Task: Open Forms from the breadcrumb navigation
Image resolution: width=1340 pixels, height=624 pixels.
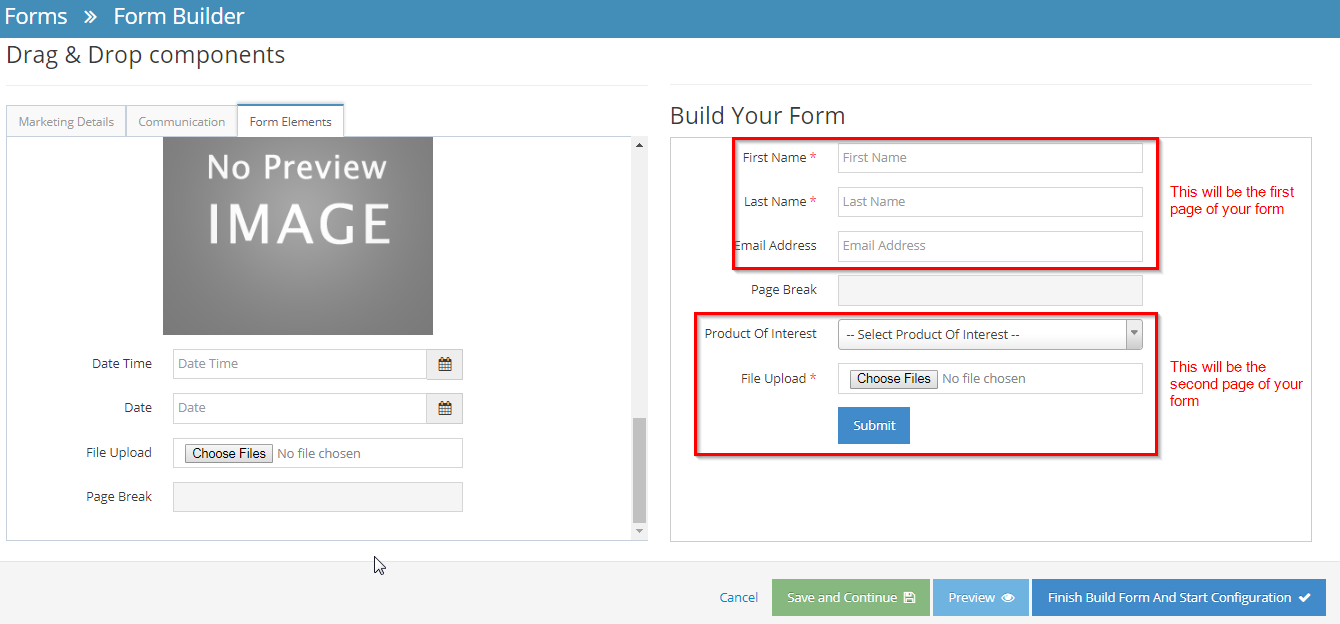Action: click(35, 15)
